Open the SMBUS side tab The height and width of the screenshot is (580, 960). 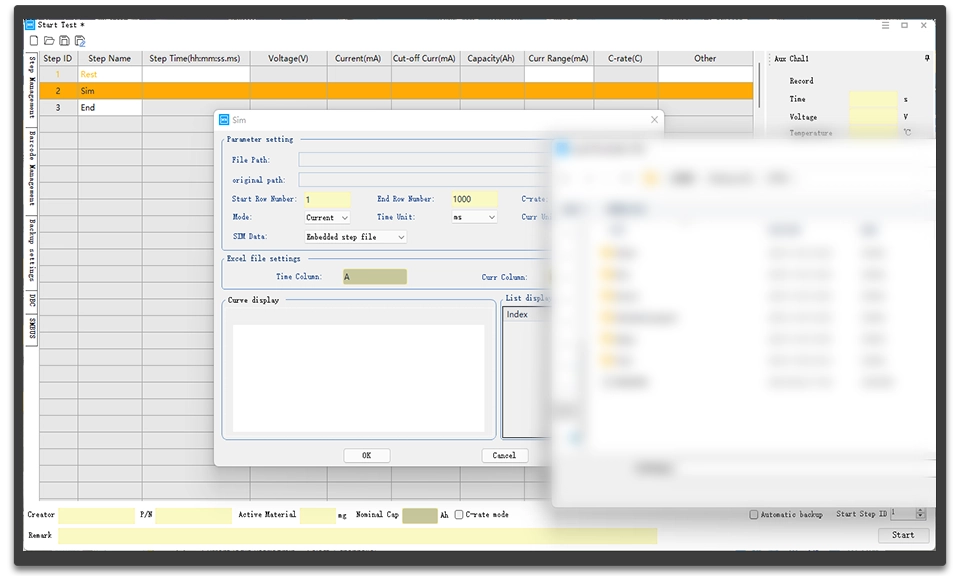pos(32,329)
